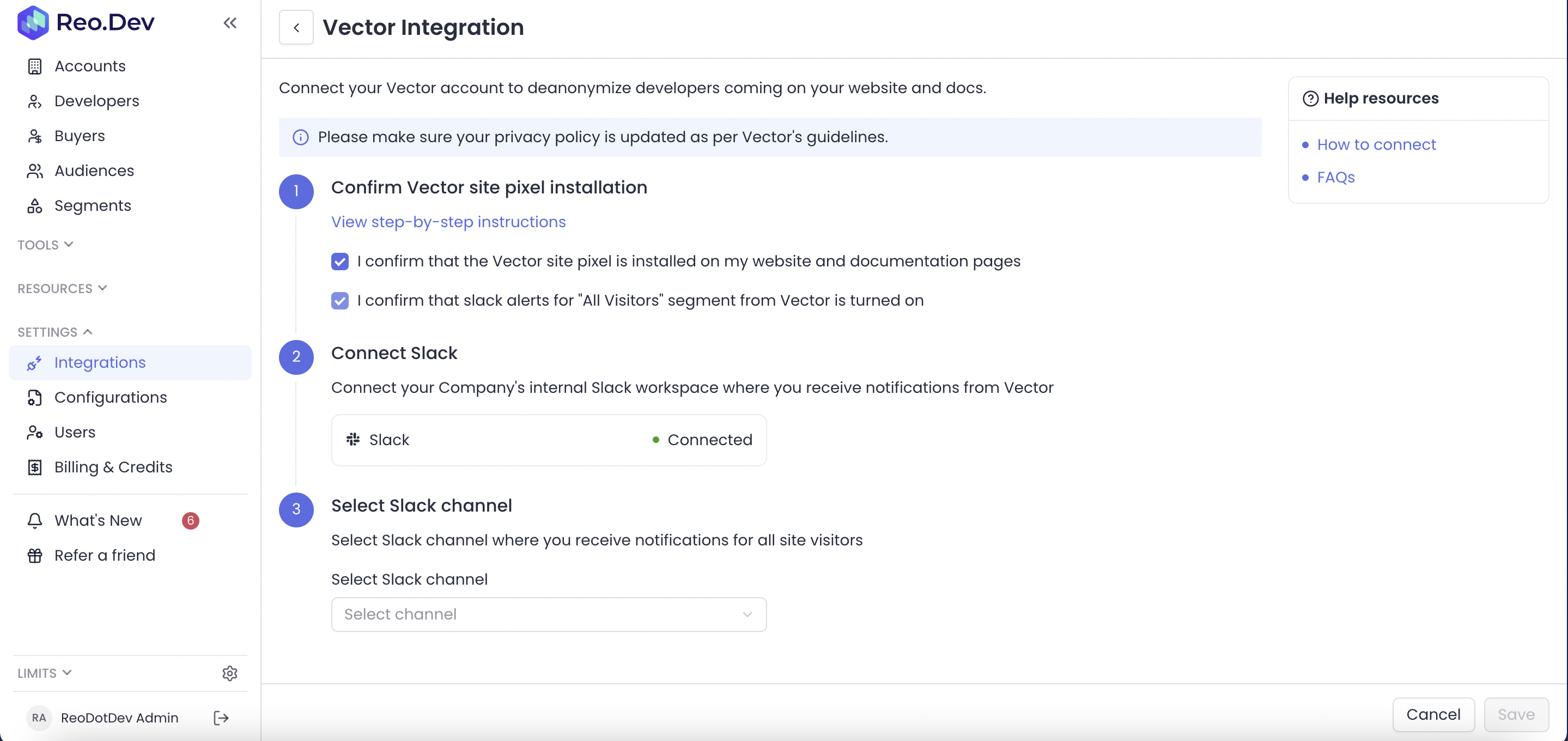
Task: Go to Billing & Credits
Action: click(x=113, y=467)
